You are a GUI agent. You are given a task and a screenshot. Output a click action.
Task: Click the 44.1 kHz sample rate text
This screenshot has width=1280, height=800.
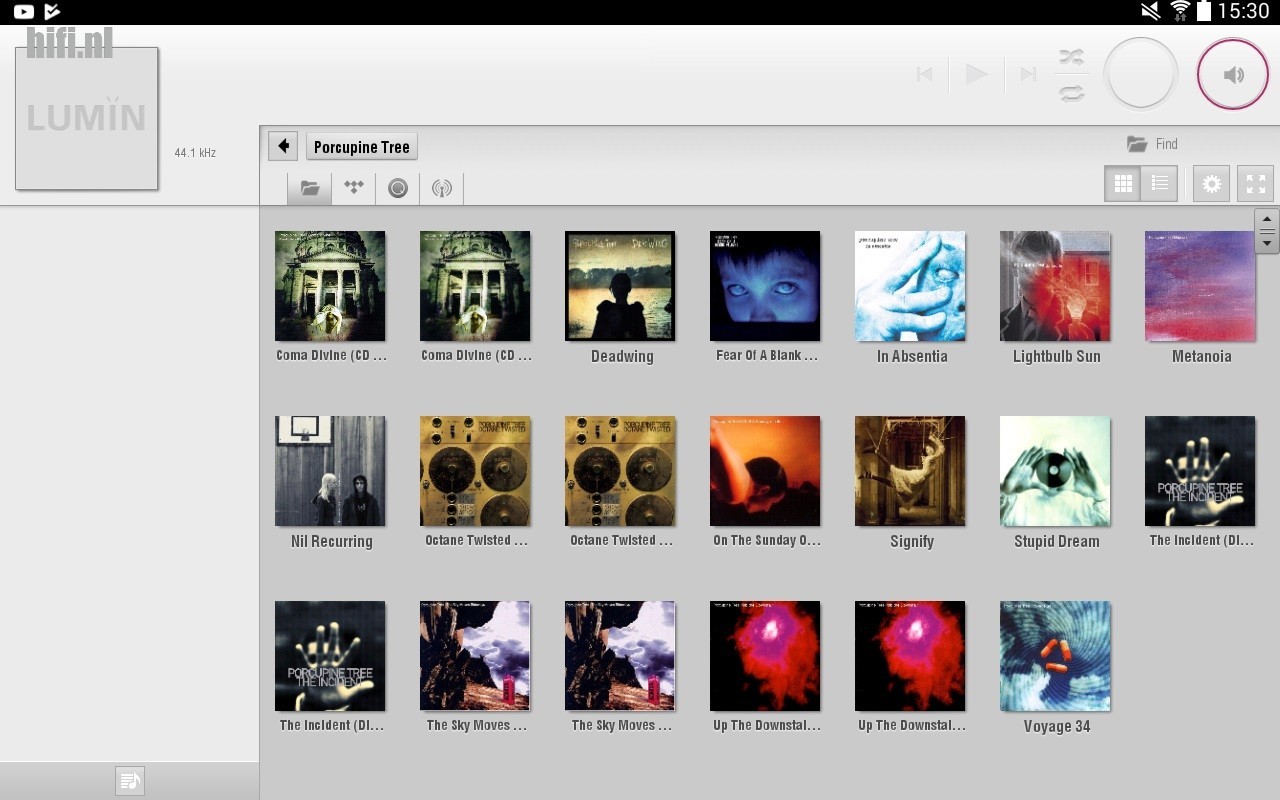point(195,153)
